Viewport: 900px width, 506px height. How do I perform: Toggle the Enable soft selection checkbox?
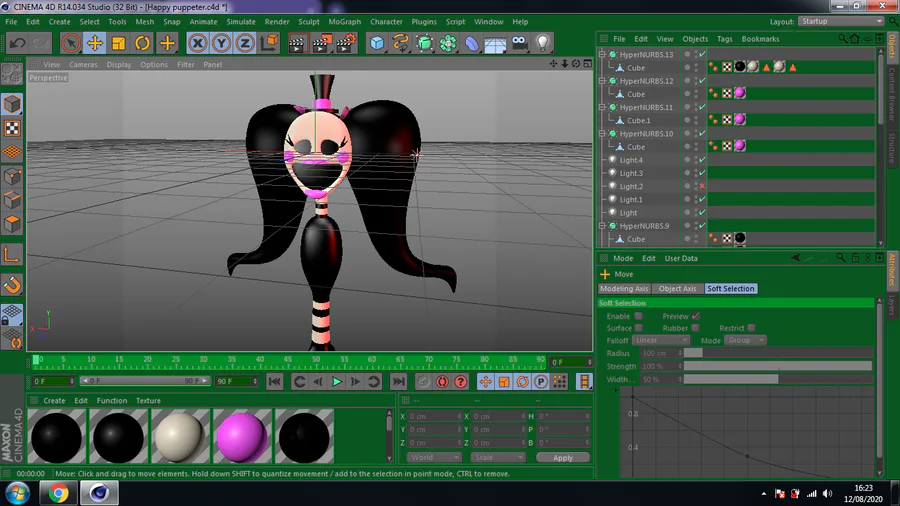[x=638, y=316]
